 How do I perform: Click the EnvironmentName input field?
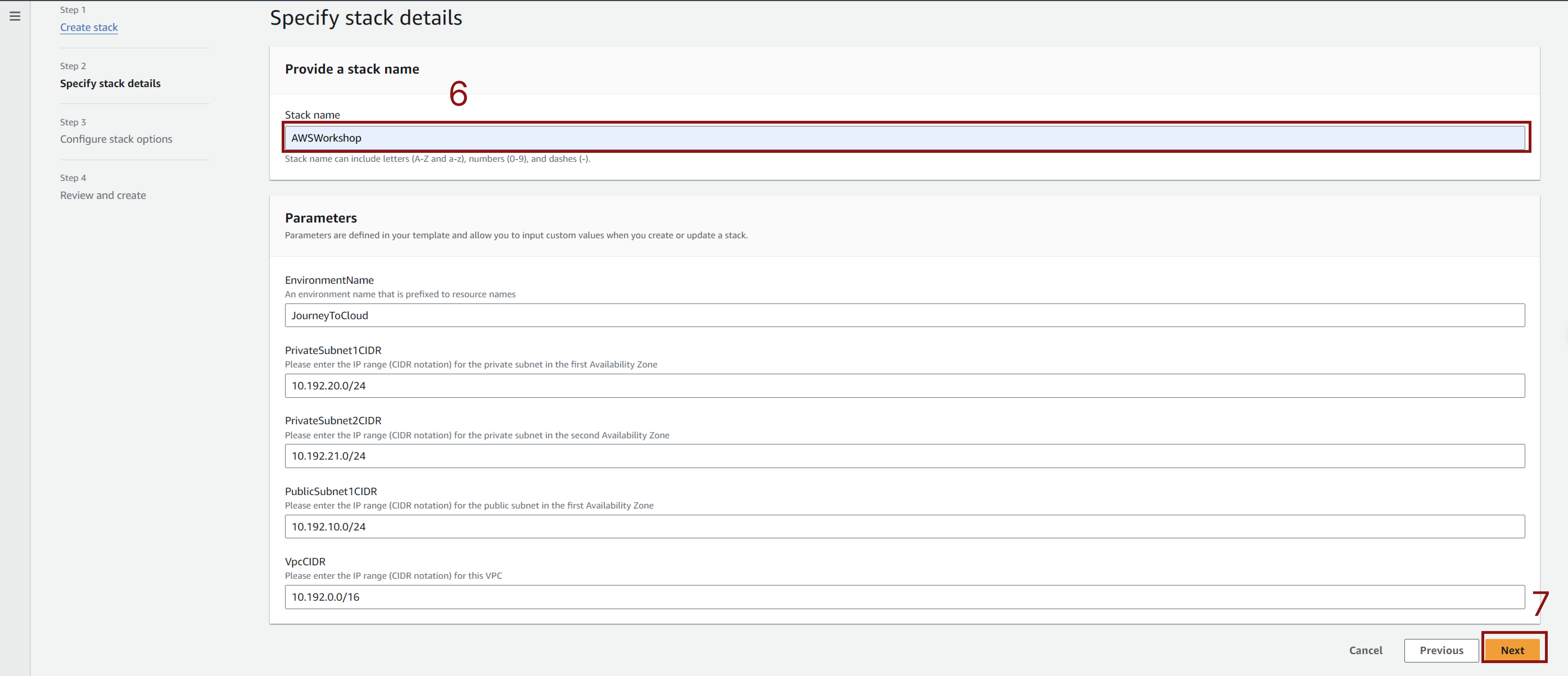(905, 315)
